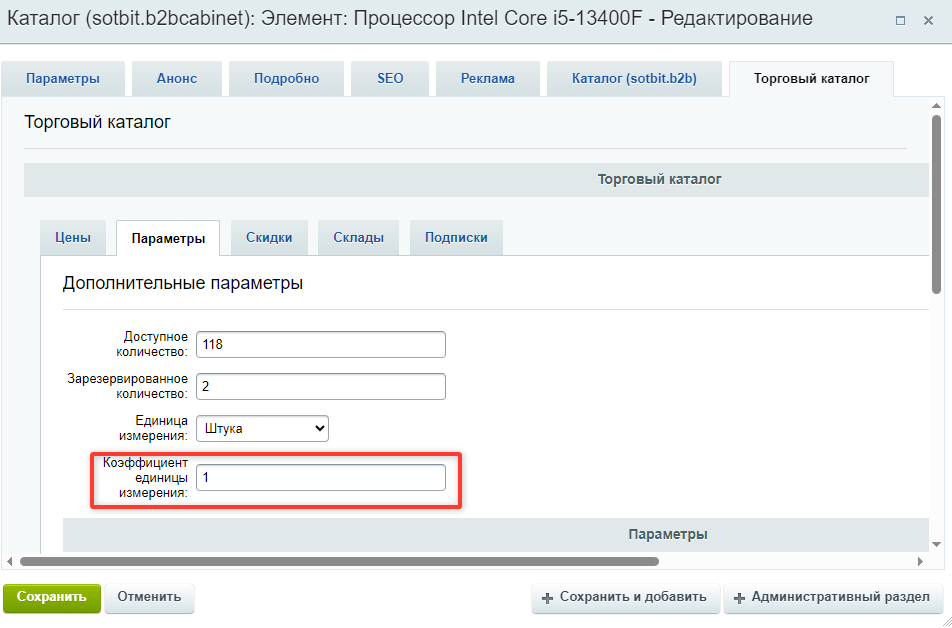Open Административный раздел
Screen dimensions: 952x628
[834, 598]
